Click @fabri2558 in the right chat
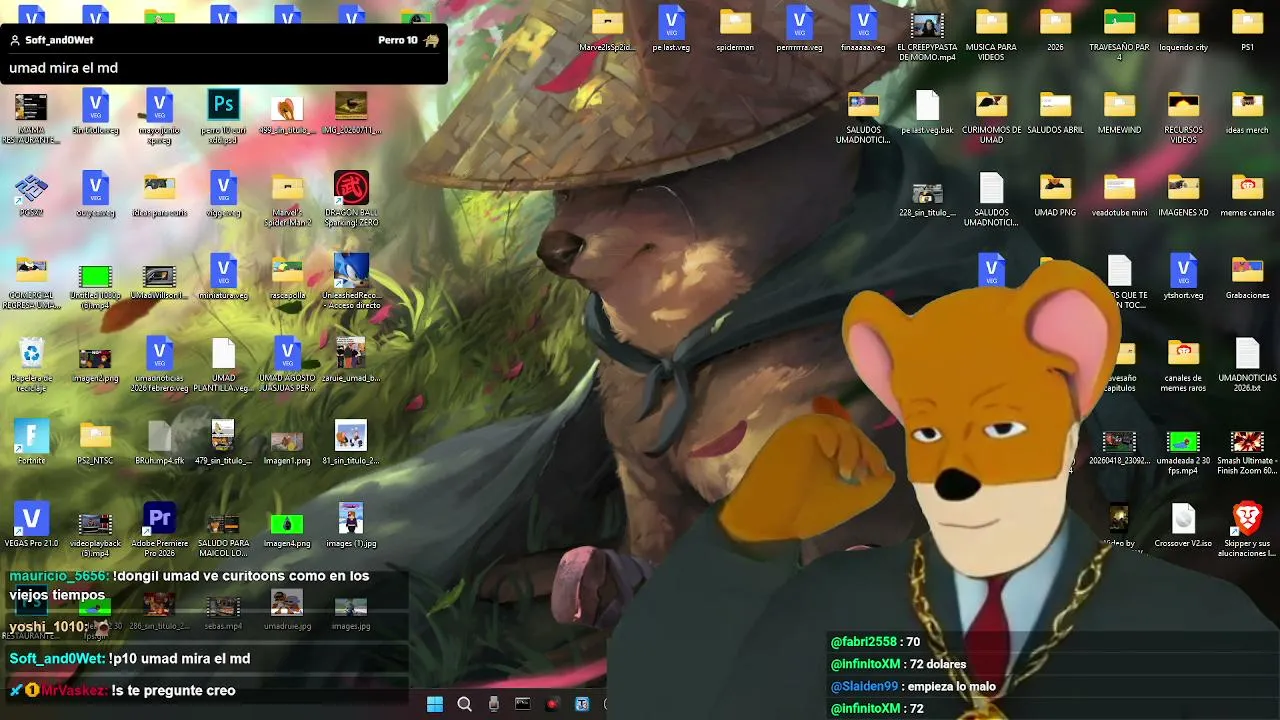The height and width of the screenshot is (720, 1280). pos(864,642)
